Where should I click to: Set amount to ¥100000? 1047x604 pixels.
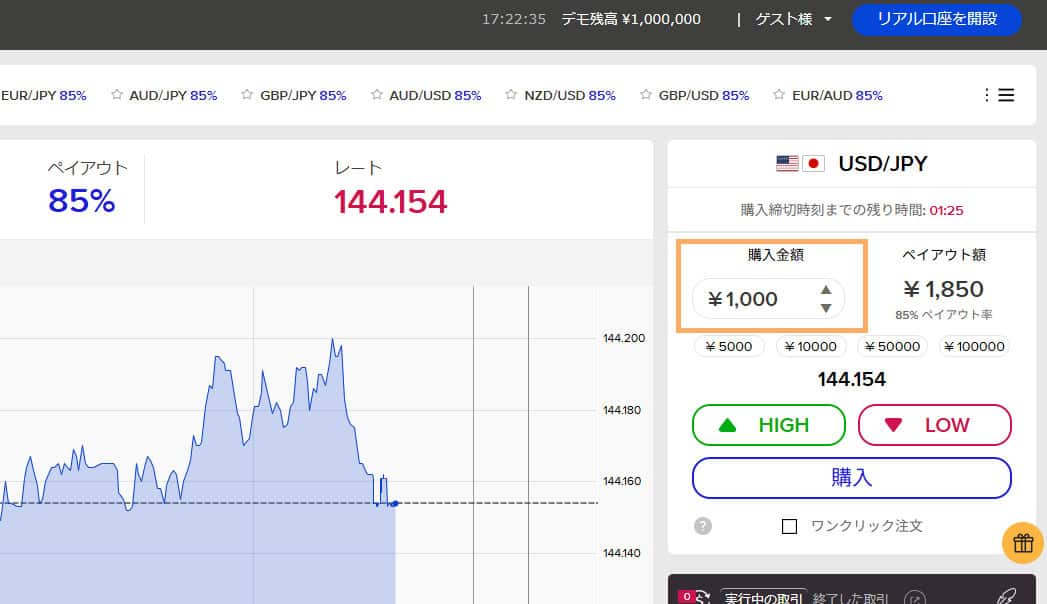point(974,346)
